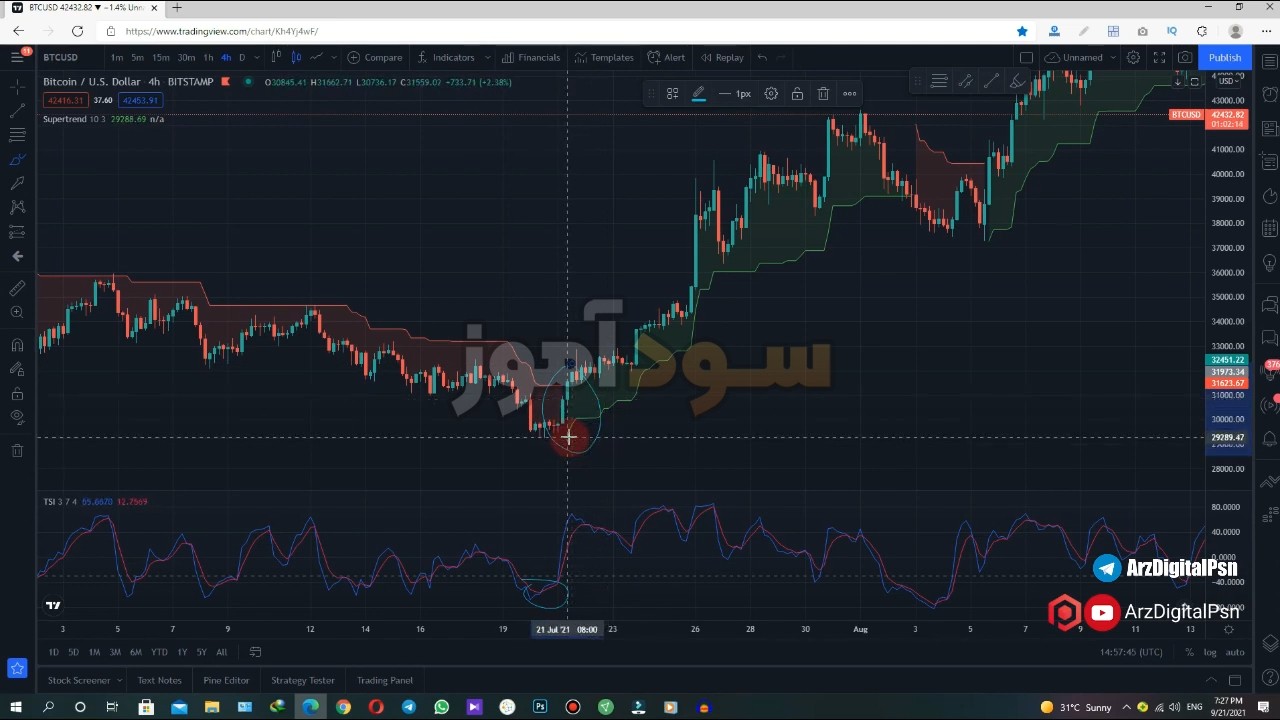
Task: Click the magnet mode icon
Action: pyautogui.click(x=17, y=345)
